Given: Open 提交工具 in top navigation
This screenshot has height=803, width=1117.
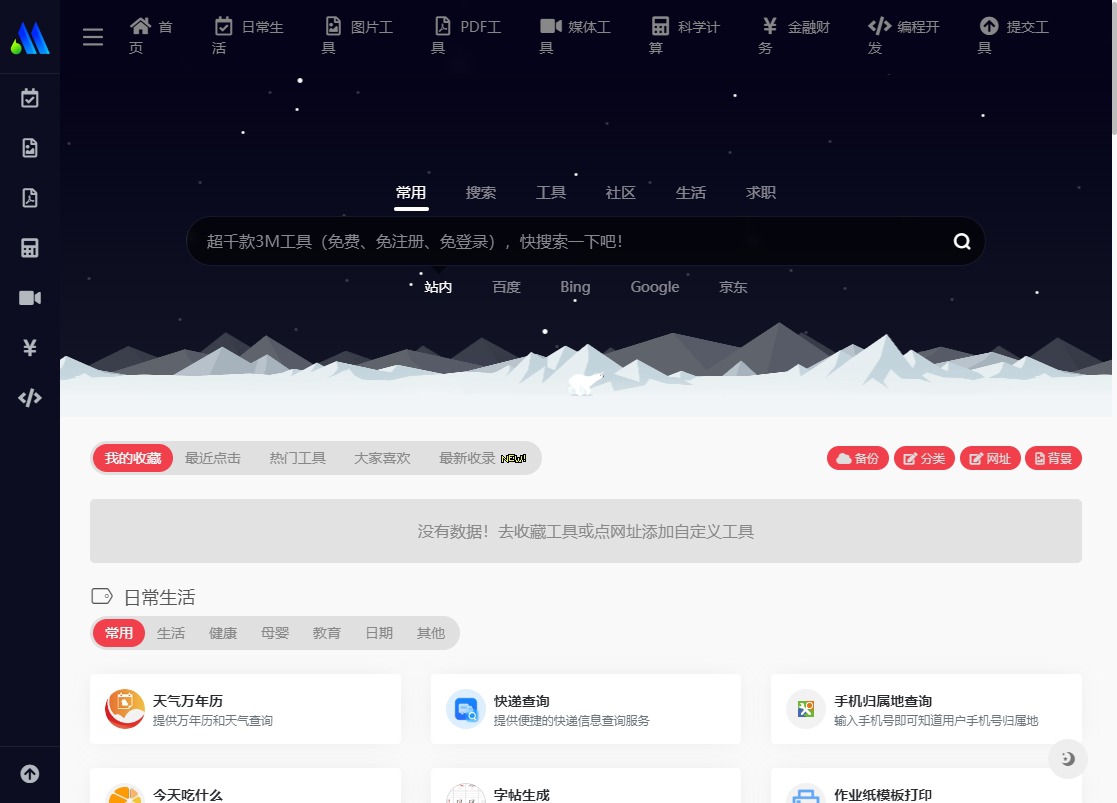Looking at the screenshot, I should point(1013,36).
